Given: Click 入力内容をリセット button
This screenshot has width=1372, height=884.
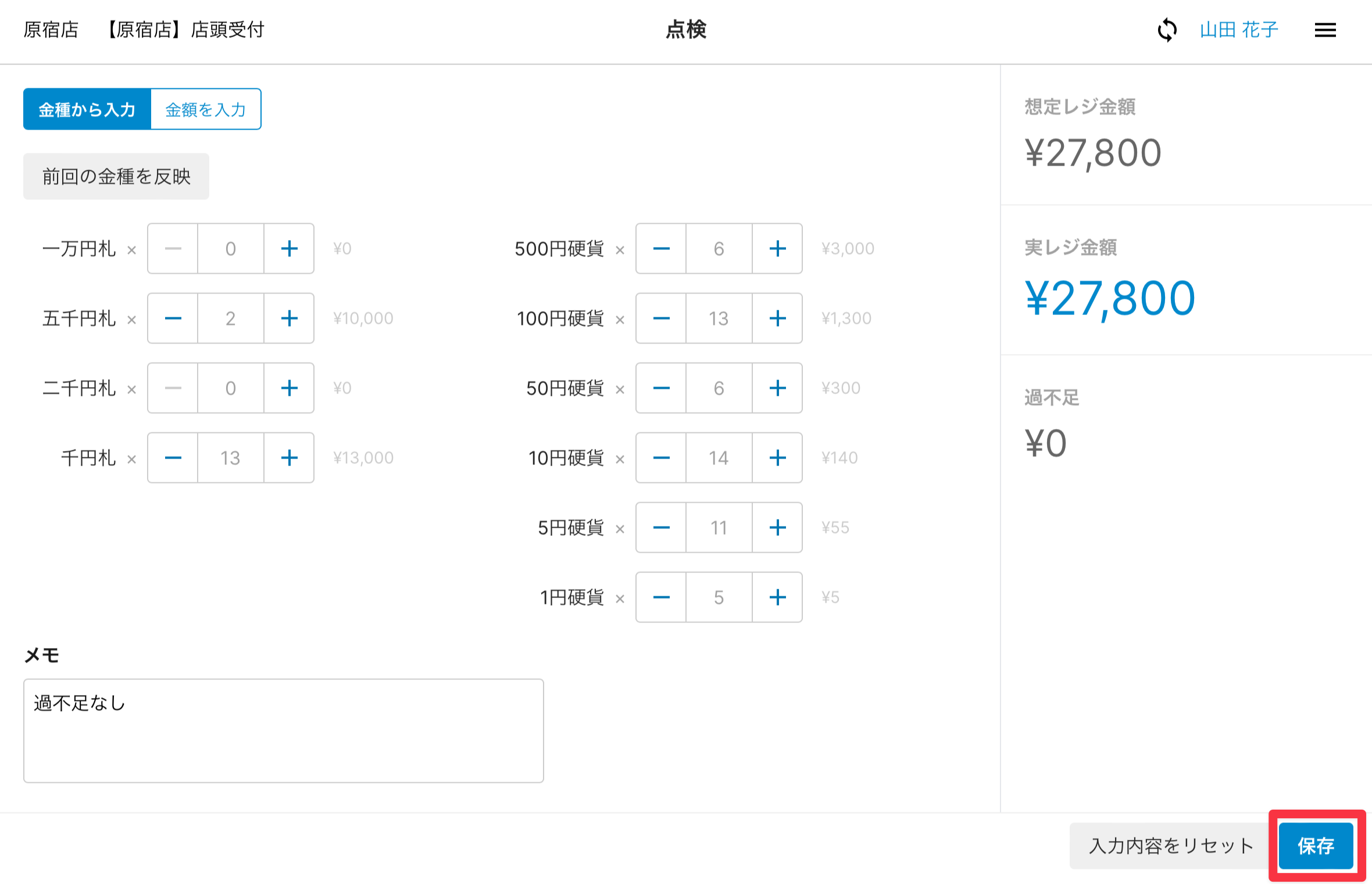Looking at the screenshot, I should pos(1170,846).
